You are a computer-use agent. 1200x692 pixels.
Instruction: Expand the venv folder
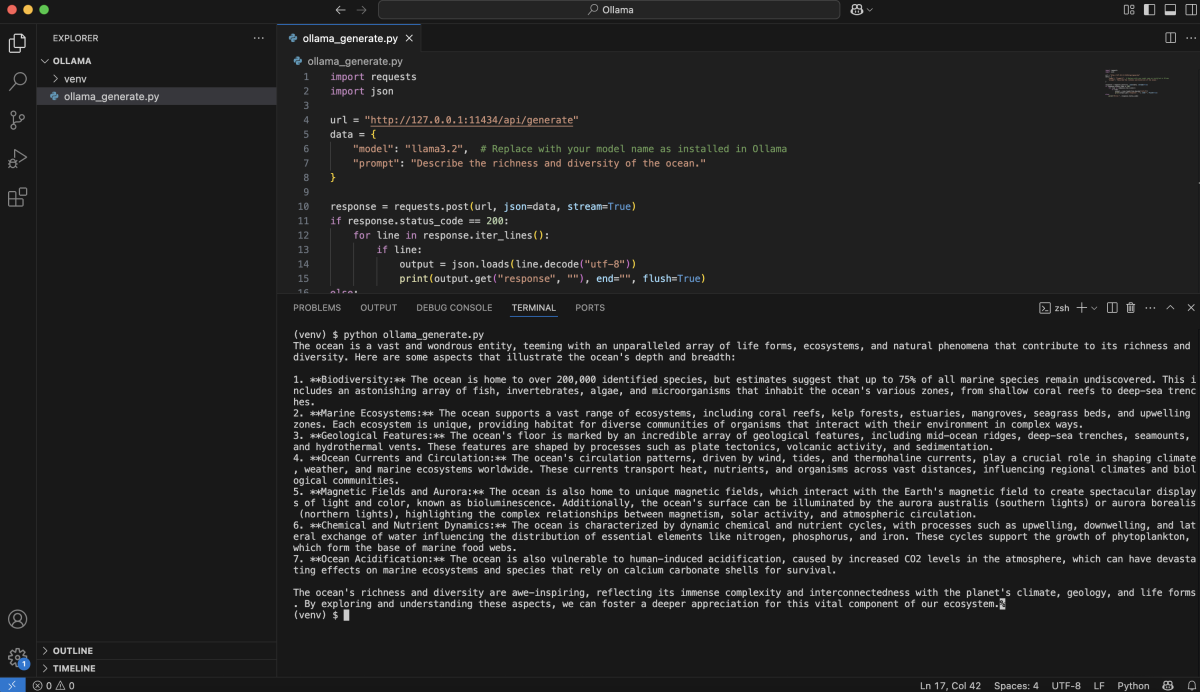pyautogui.click(x=156, y=79)
